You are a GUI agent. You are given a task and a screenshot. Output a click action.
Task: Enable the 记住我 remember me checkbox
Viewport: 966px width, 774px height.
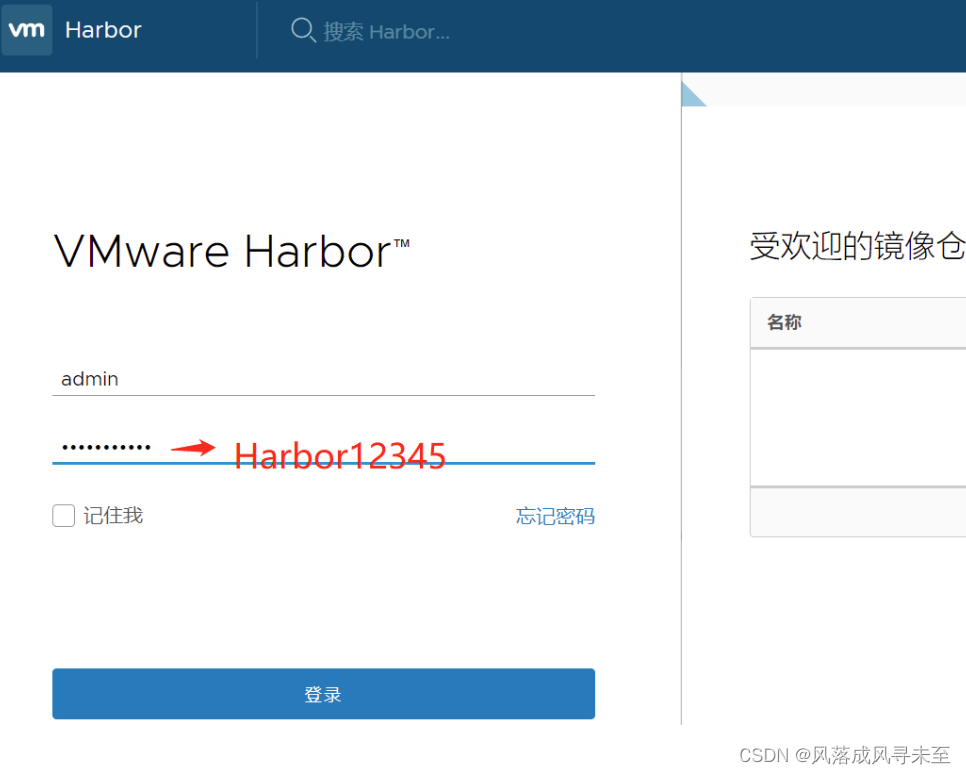(x=63, y=515)
